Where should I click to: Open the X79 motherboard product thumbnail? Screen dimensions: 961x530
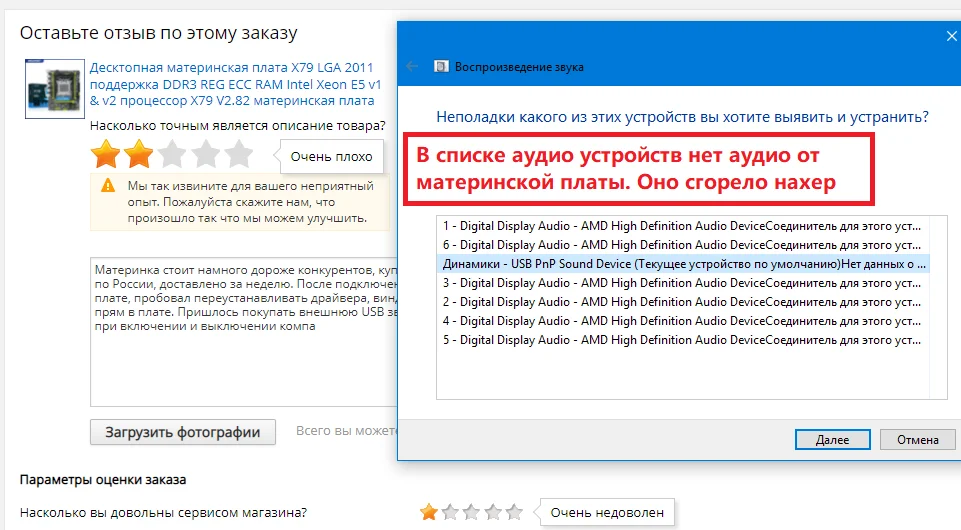55,89
